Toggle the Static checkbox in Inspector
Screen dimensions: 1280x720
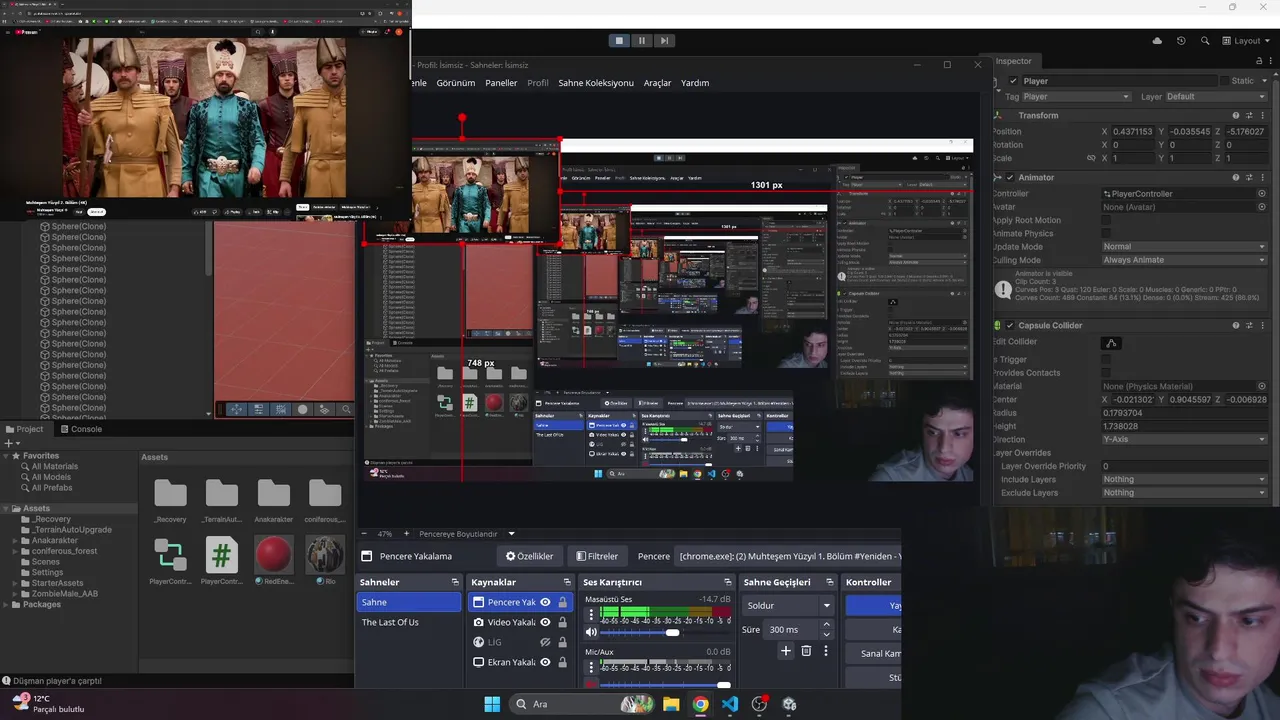click(x=1224, y=81)
